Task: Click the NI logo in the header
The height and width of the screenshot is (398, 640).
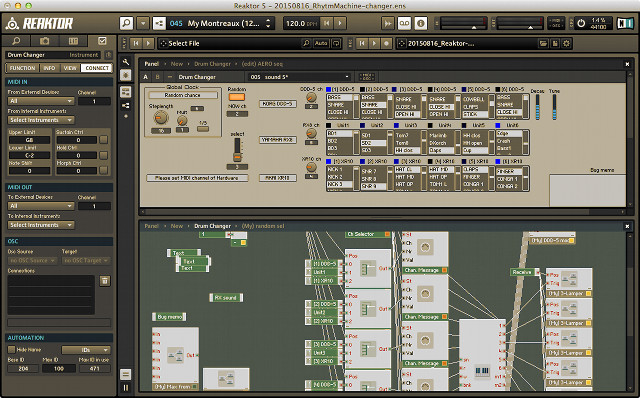Action: click(625, 23)
